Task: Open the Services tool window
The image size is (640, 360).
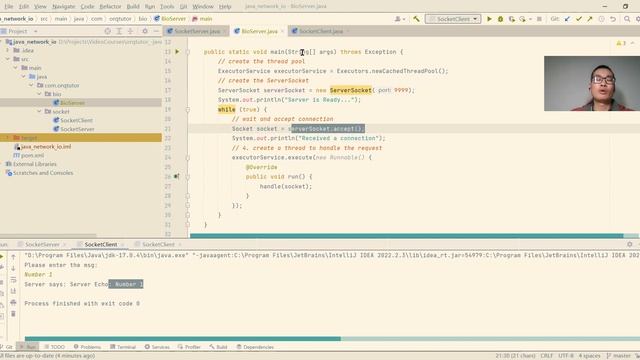Action: (157, 347)
